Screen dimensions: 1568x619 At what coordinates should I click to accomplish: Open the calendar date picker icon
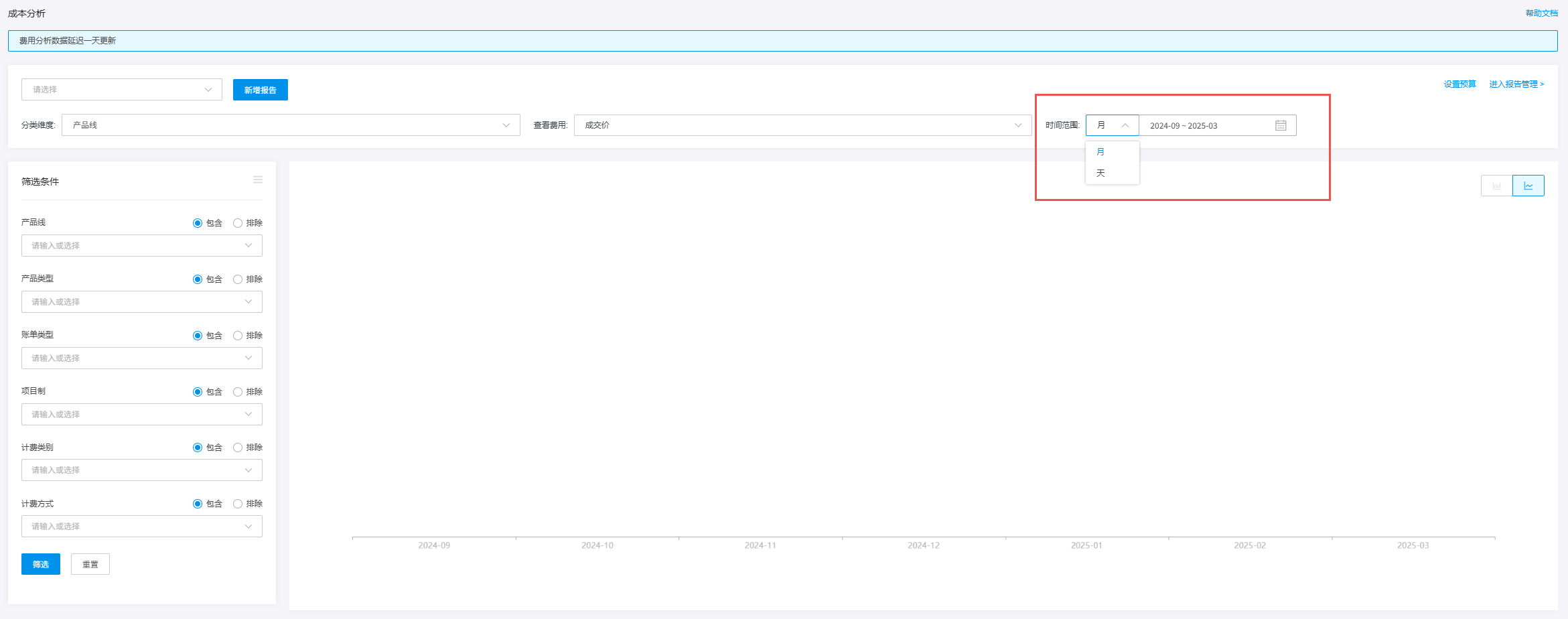pyautogui.click(x=1281, y=125)
